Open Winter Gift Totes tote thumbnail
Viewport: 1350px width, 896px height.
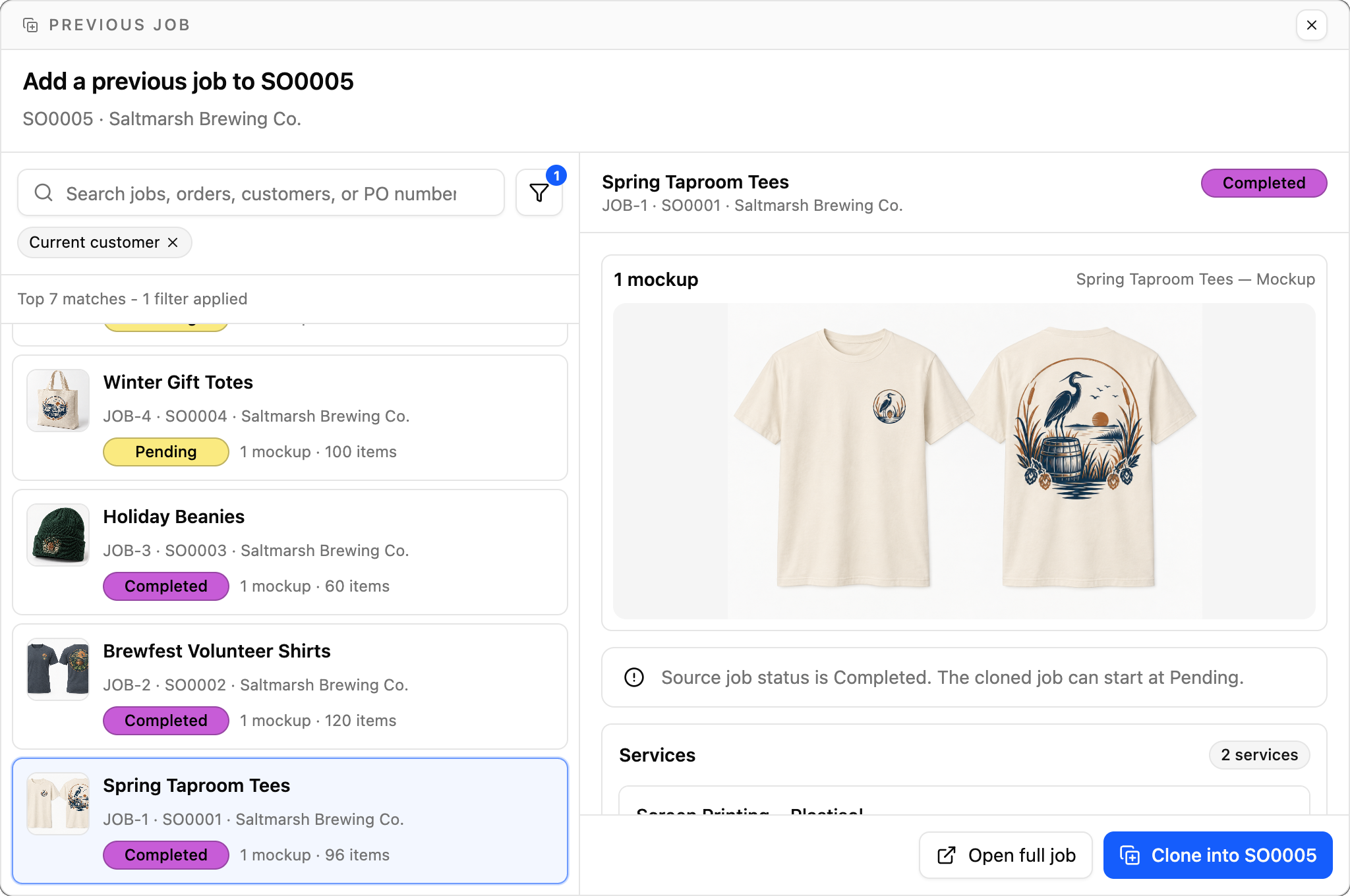[x=58, y=401]
